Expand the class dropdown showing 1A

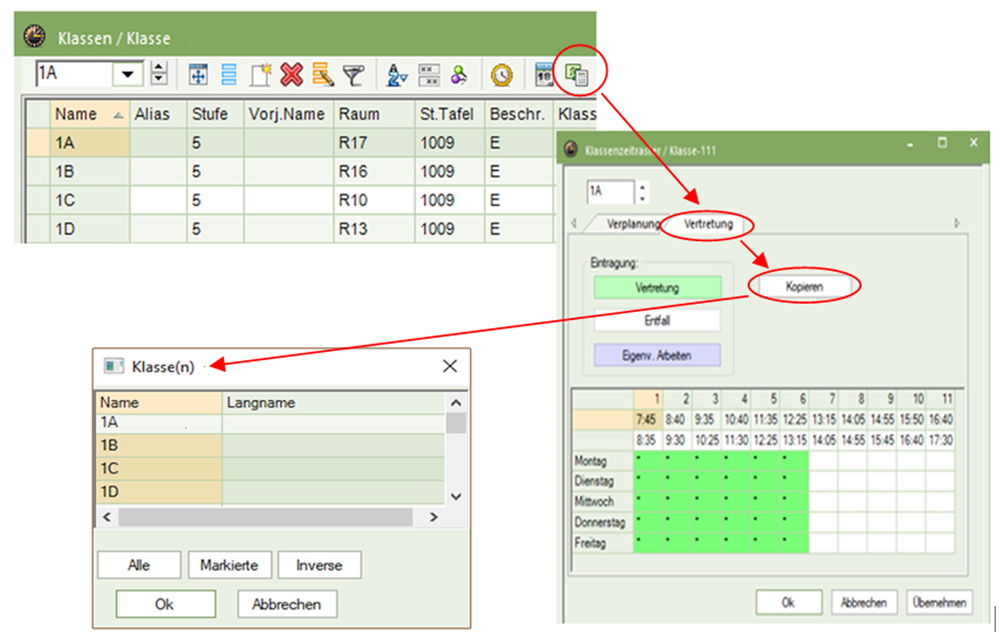point(128,74)
